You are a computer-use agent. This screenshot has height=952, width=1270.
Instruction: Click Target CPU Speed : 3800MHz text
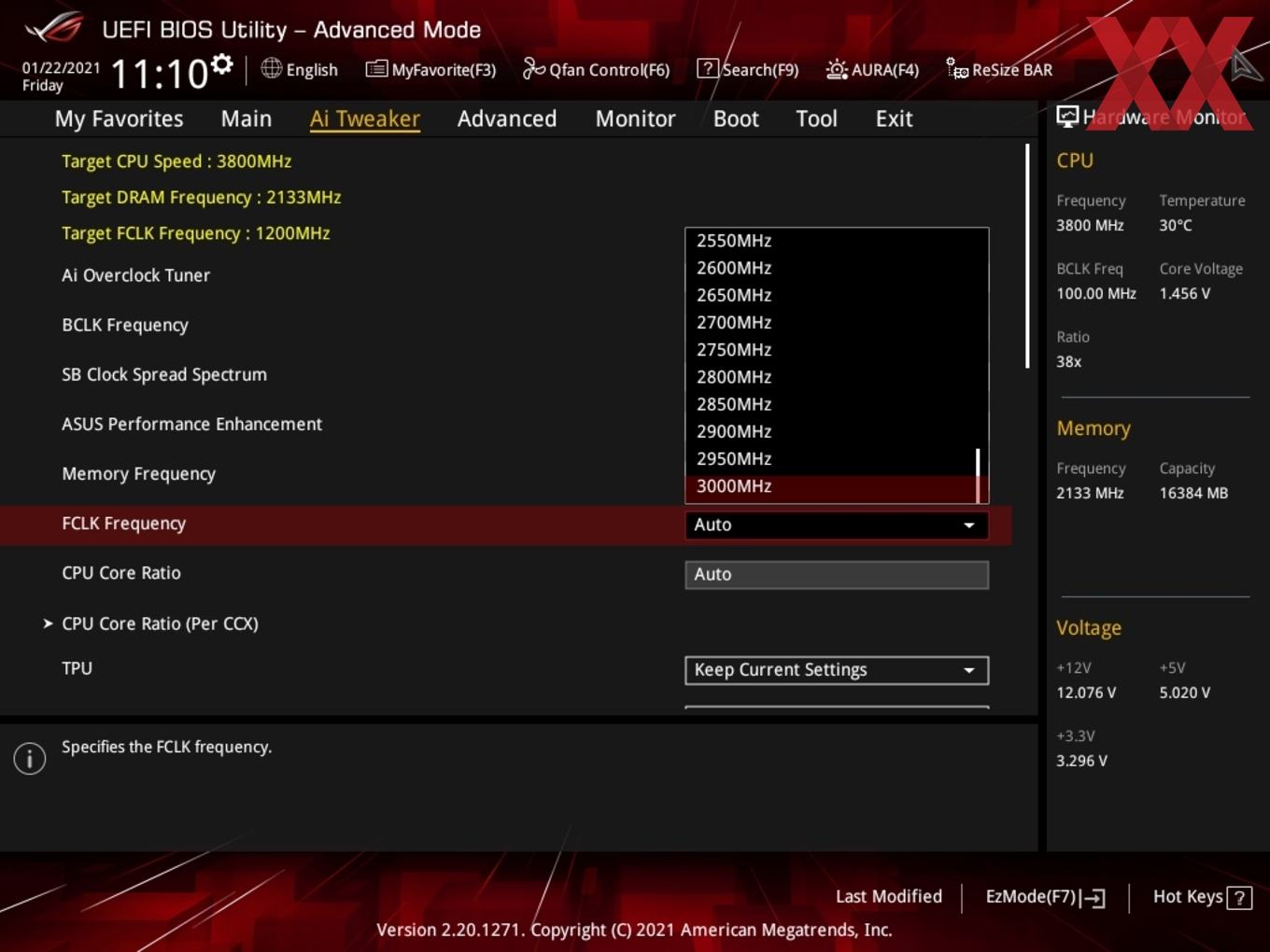click(176, 161)
